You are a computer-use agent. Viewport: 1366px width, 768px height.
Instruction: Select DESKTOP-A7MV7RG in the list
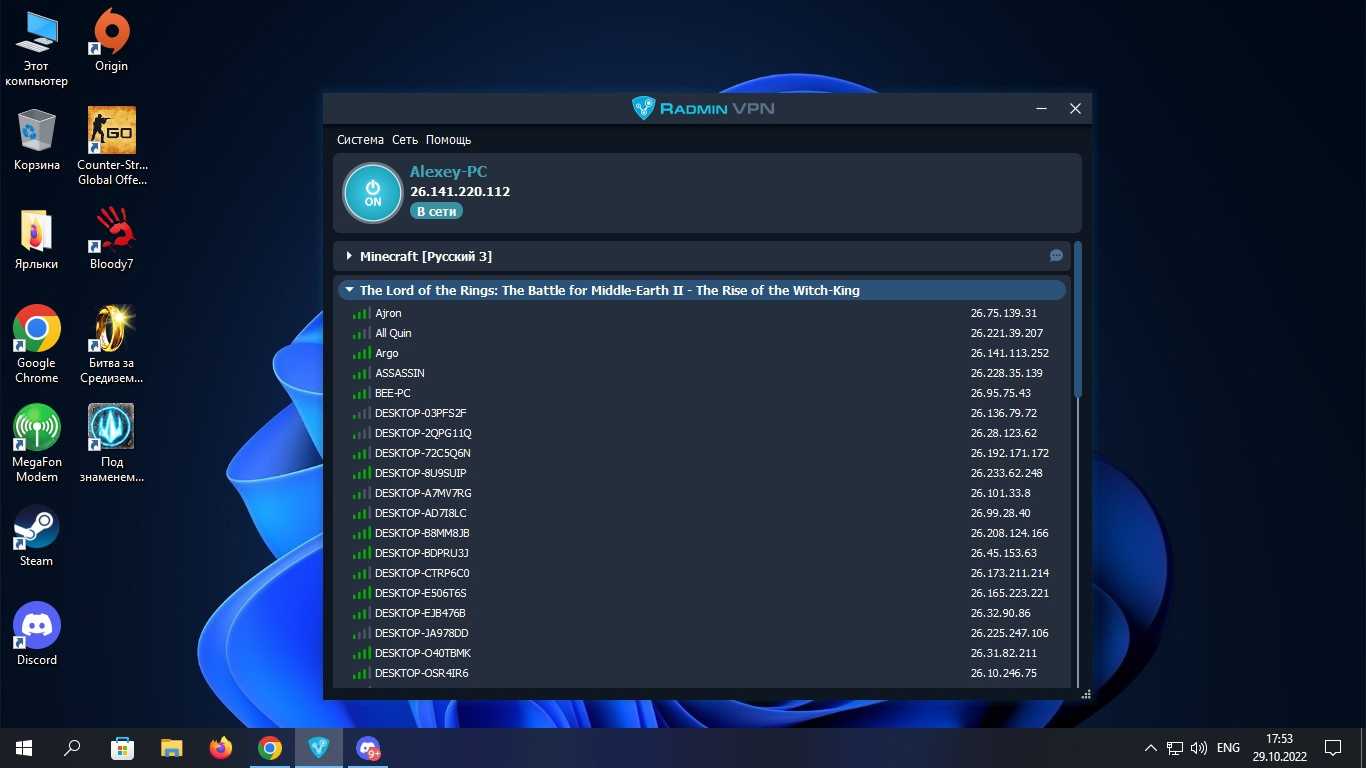click(x=701, y=493)
